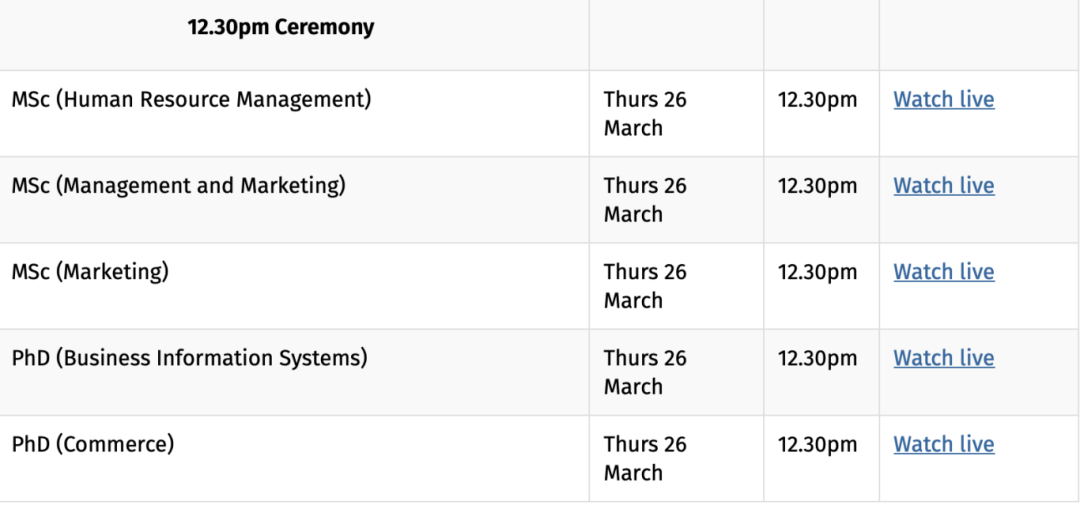
Task: Select MSc (Human Resource Management) program name
Action: point(191,100)
